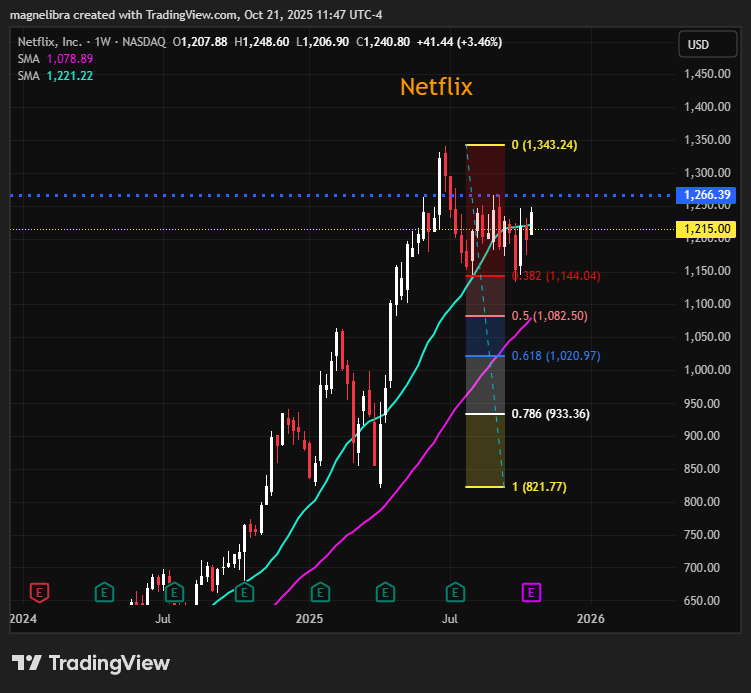
Task: Select the yellow 1,215.00 price label
Action: 706,229
